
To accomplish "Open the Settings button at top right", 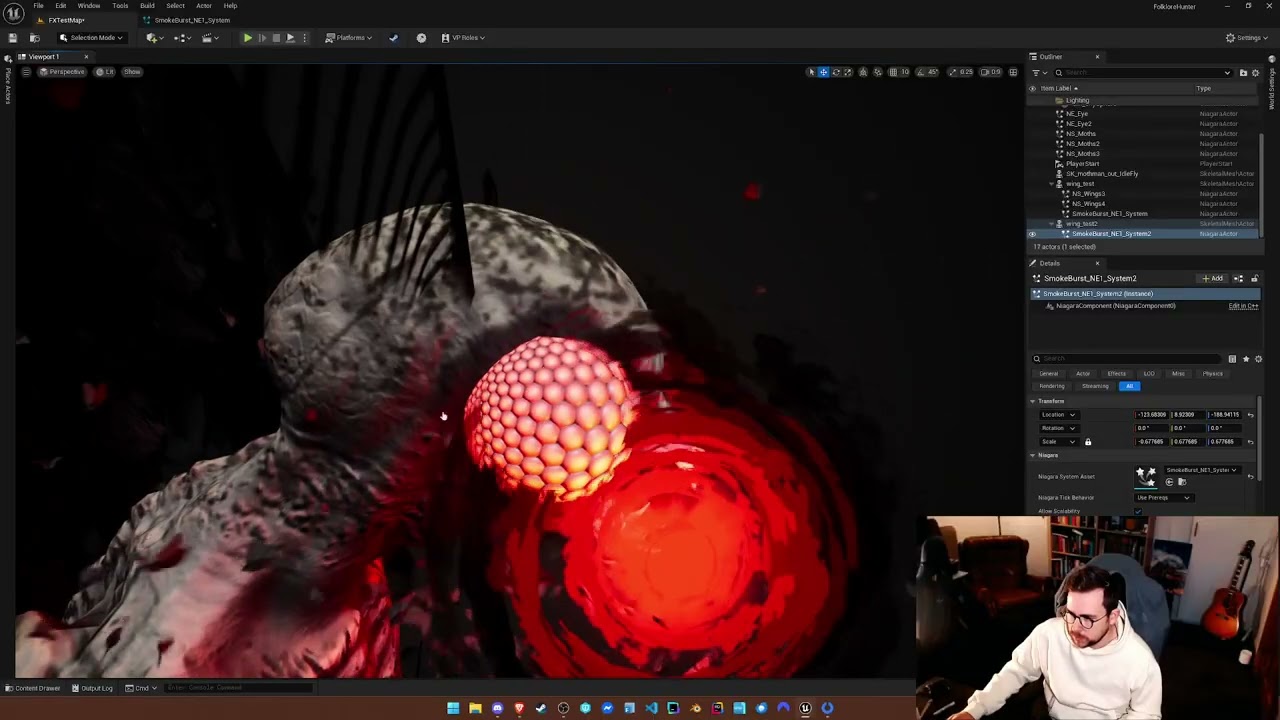I will pyautogui.click(x=1244, y=38).
